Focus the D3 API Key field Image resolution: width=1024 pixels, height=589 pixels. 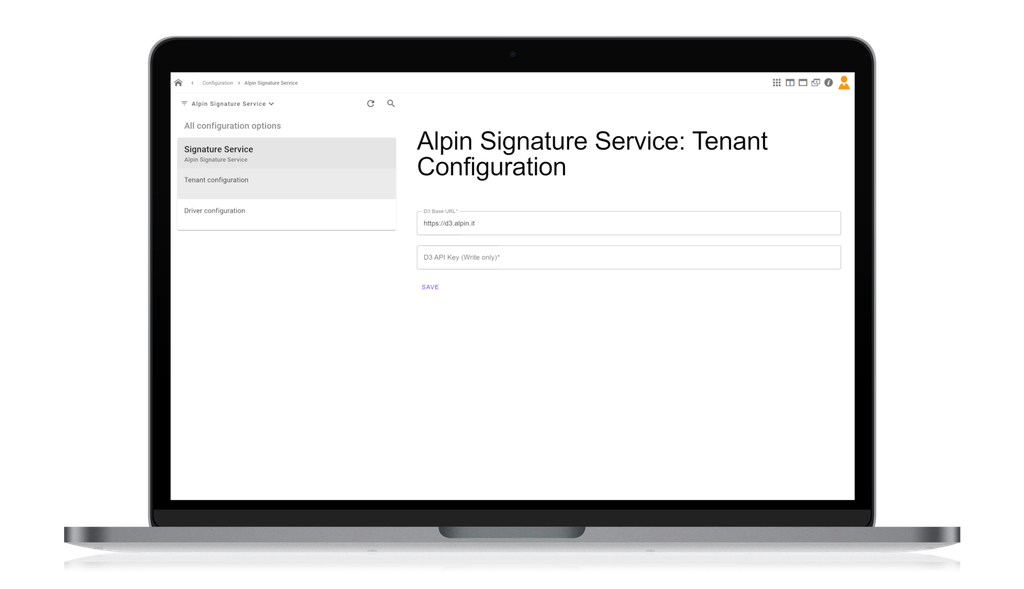tap(628, 257)
